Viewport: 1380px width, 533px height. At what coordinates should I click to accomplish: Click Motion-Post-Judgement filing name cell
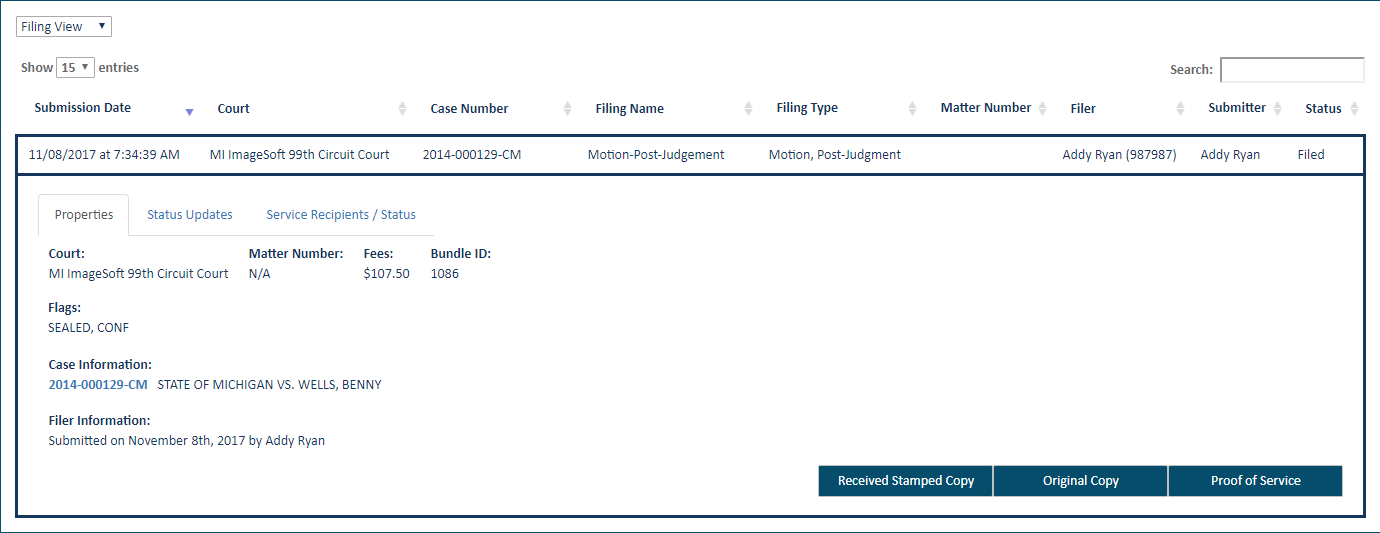coord(656,155)
